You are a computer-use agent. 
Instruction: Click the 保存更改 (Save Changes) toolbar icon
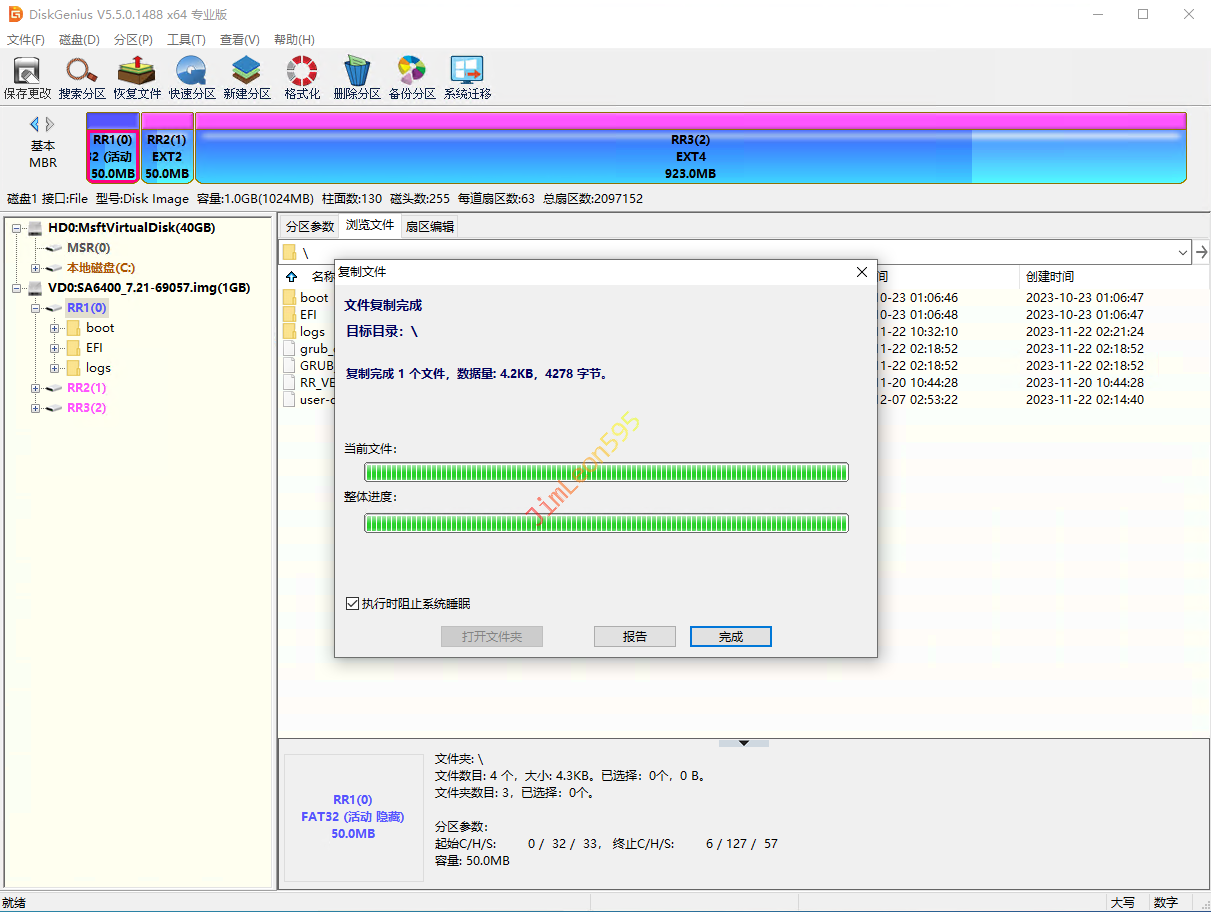click(27, 77)
